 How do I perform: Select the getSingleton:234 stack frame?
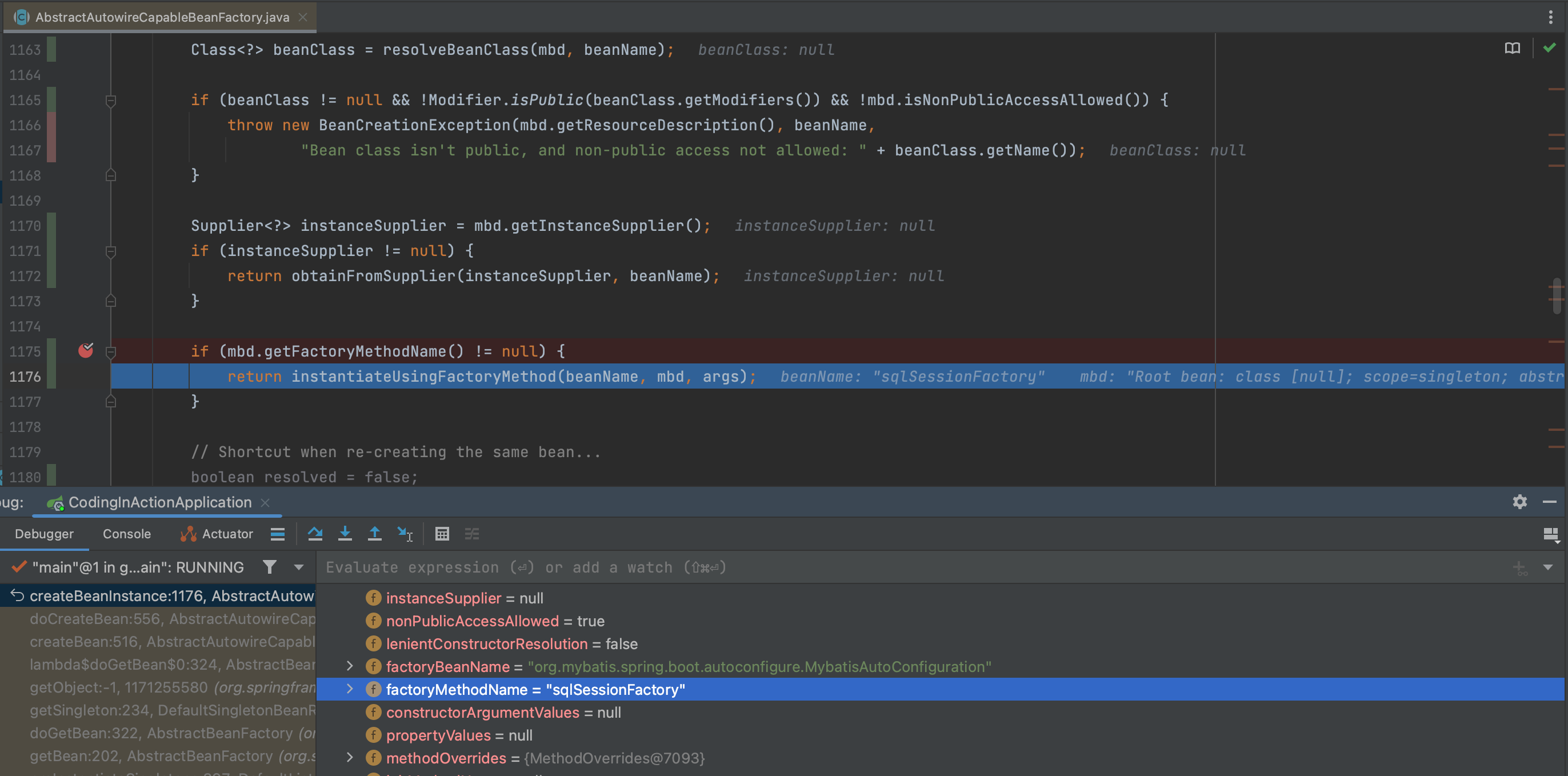(172, 710)
